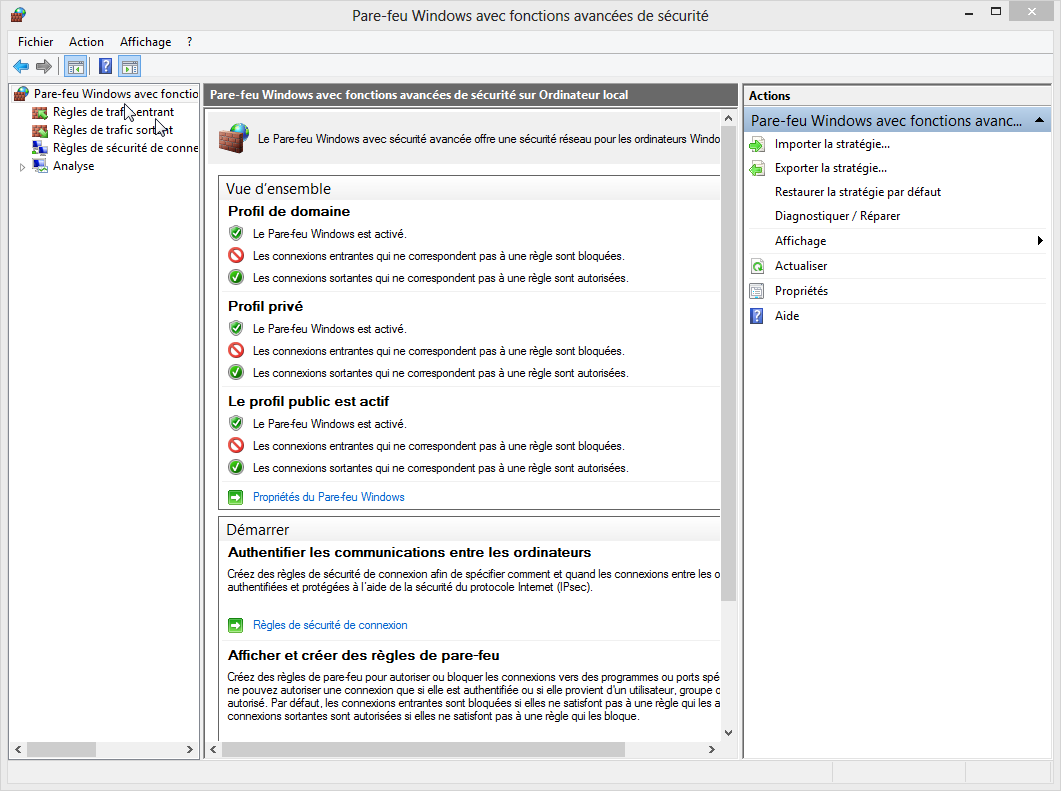Open Propriétés du Pare-feu Windows link
Image resolution: width=1061 pixels, height=791 pixels.
pyautogui.click(x=328, y=497)
